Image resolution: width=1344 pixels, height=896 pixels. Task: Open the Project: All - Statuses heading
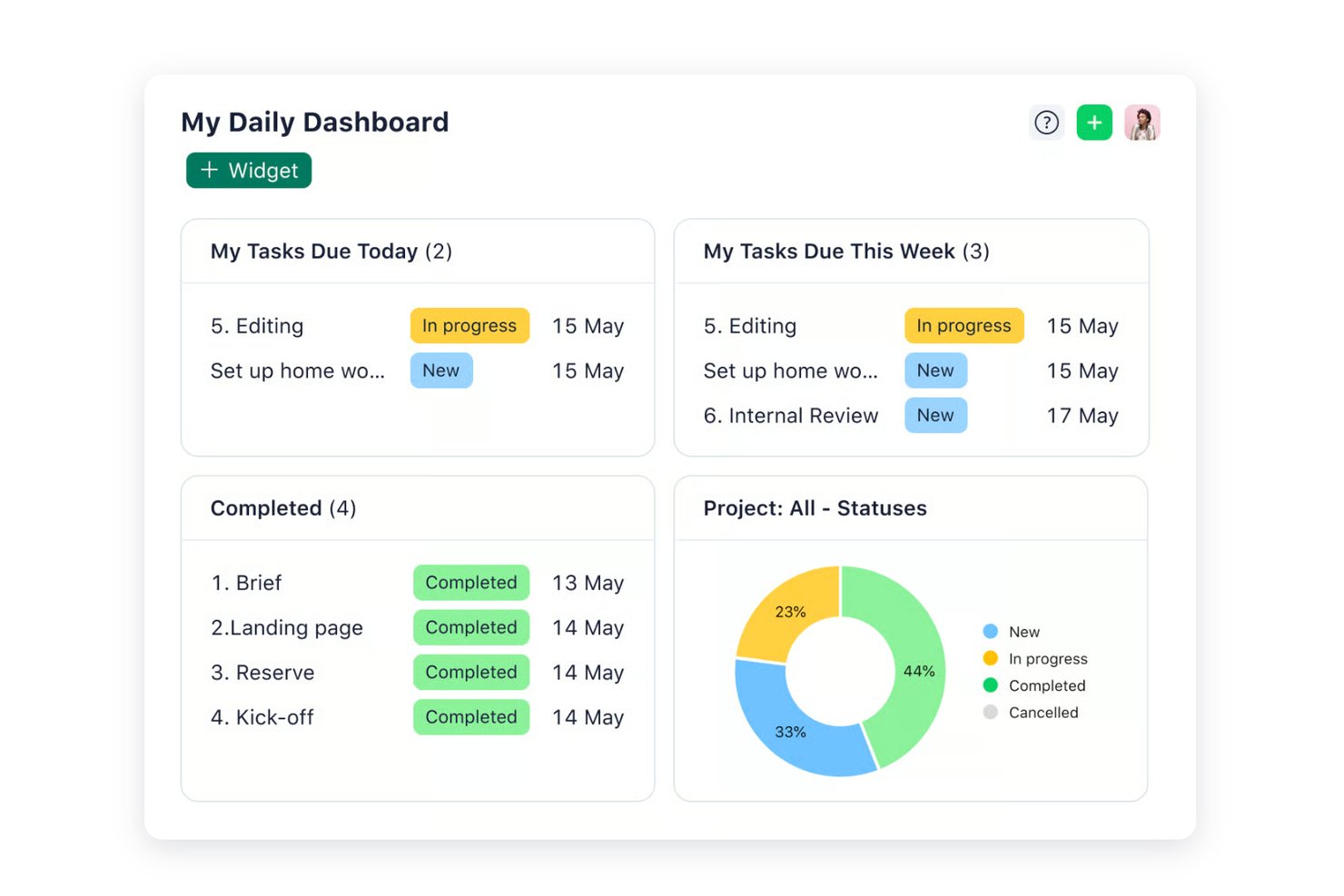[815, 508]
